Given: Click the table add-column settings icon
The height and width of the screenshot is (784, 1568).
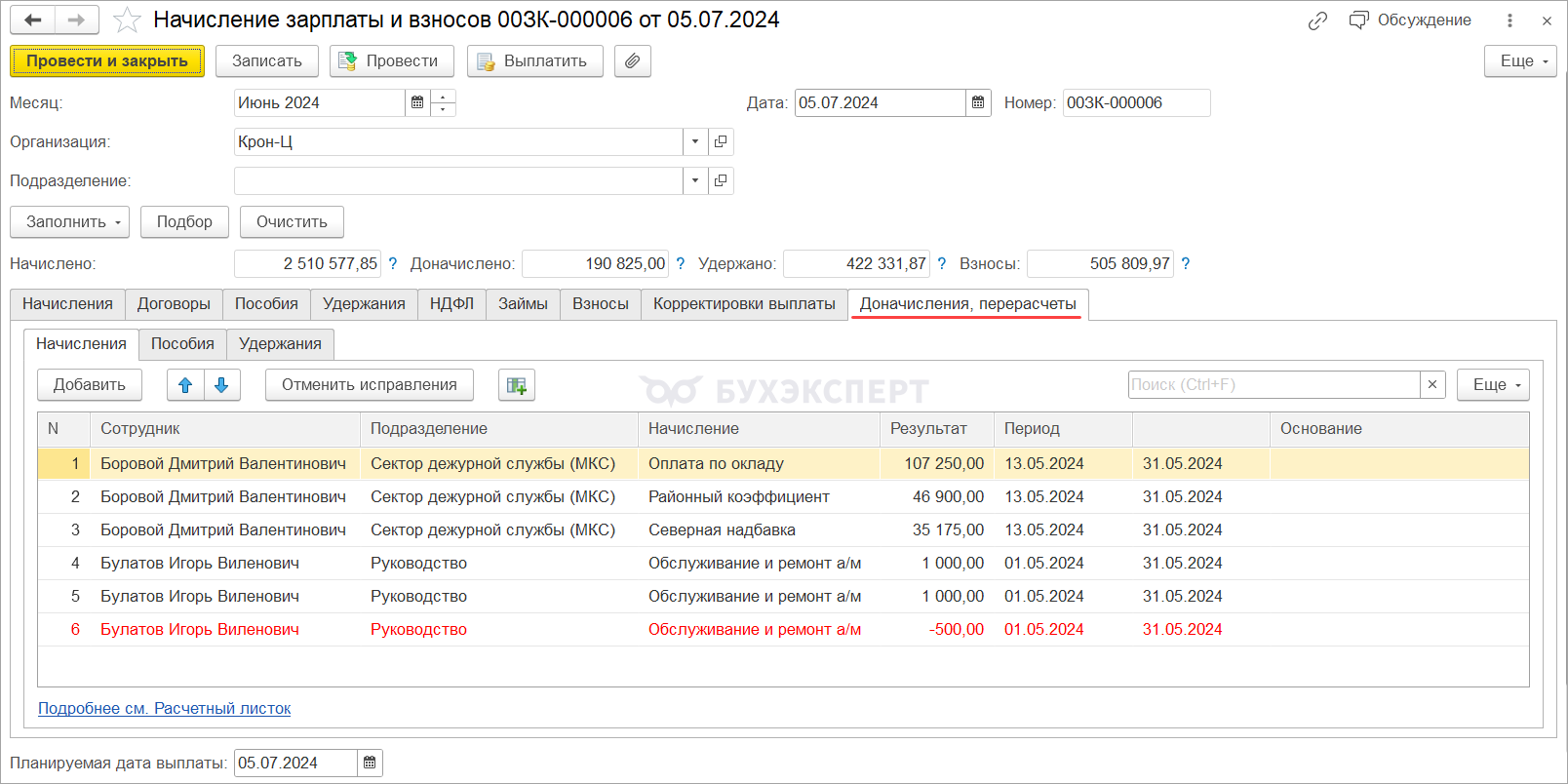Looking at the screenshot, I should click(516, 385).
